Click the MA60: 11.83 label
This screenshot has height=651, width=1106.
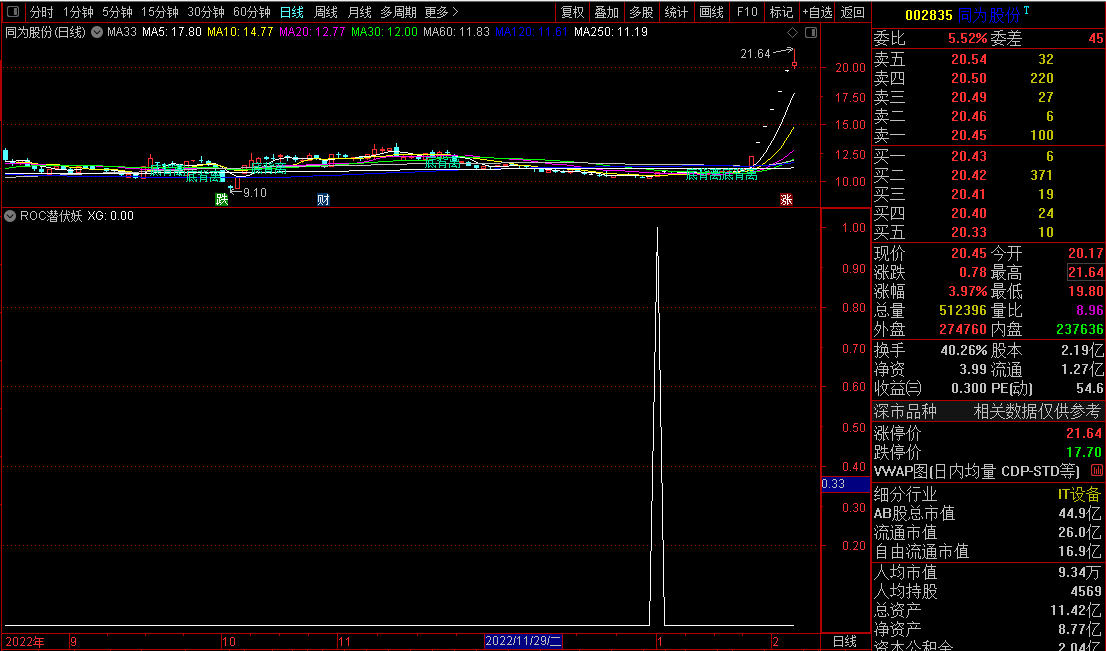click(x=456, y=32)
